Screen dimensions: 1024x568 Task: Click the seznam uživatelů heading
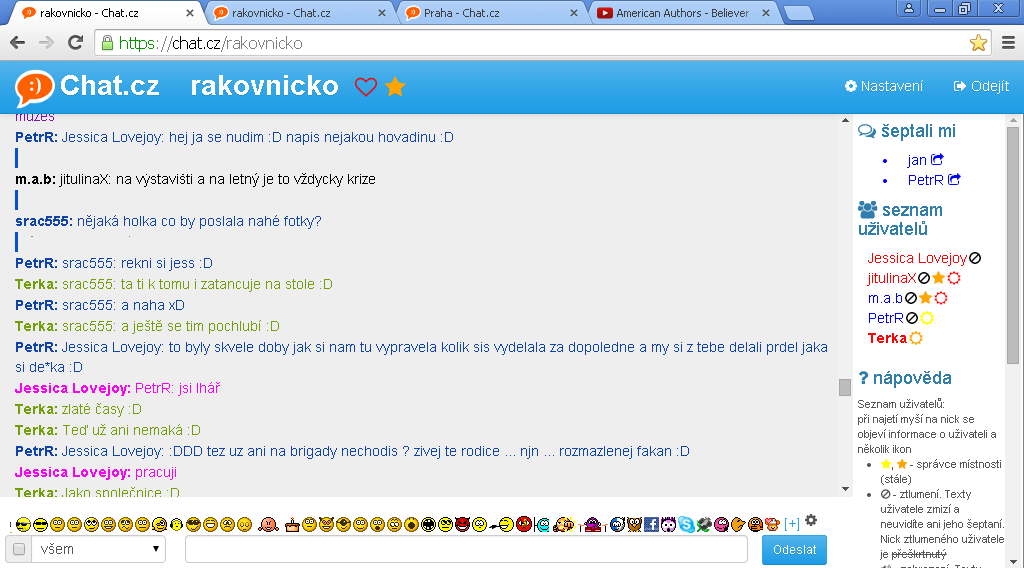tap(901, 219)
